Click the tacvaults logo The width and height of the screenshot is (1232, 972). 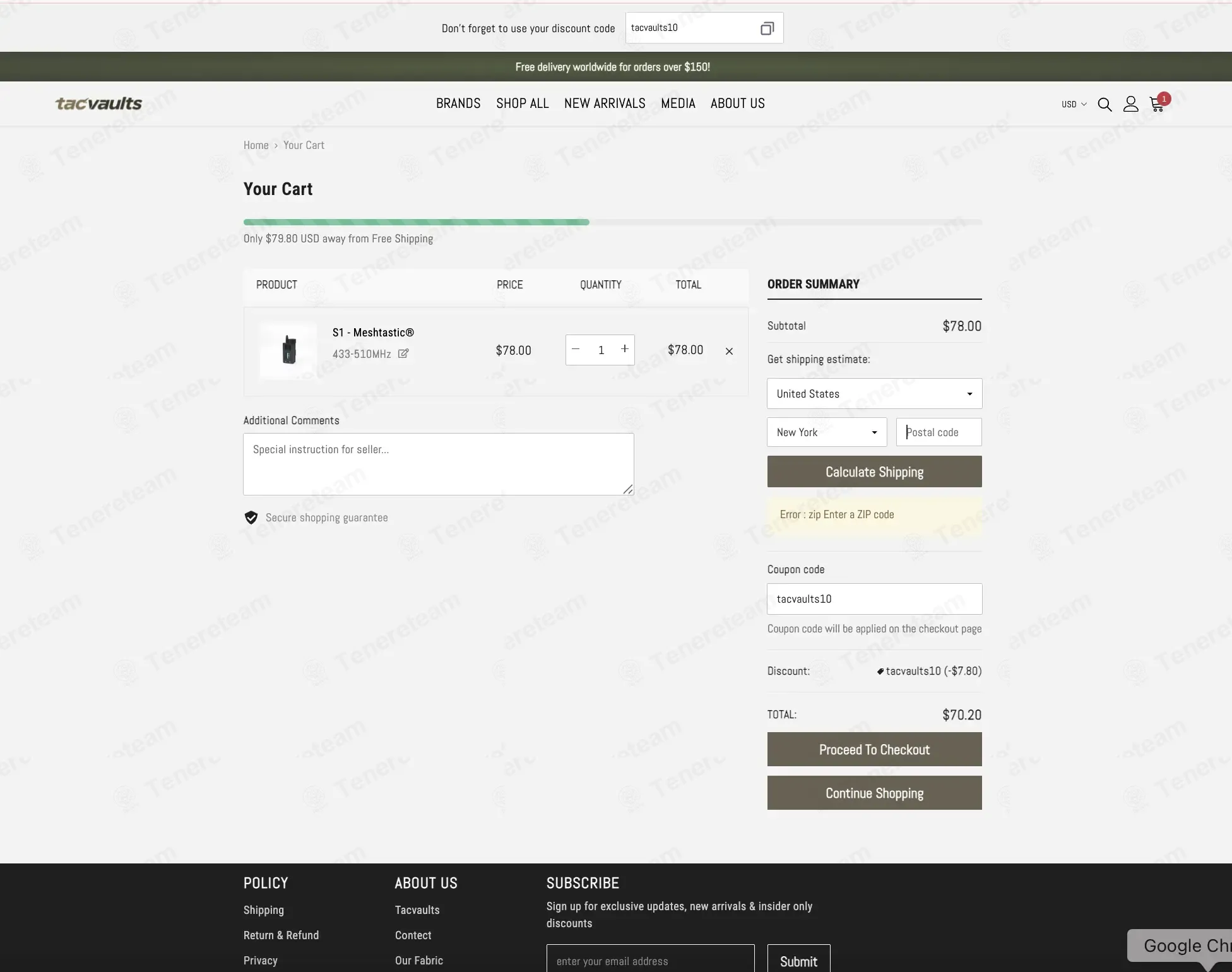98,104
